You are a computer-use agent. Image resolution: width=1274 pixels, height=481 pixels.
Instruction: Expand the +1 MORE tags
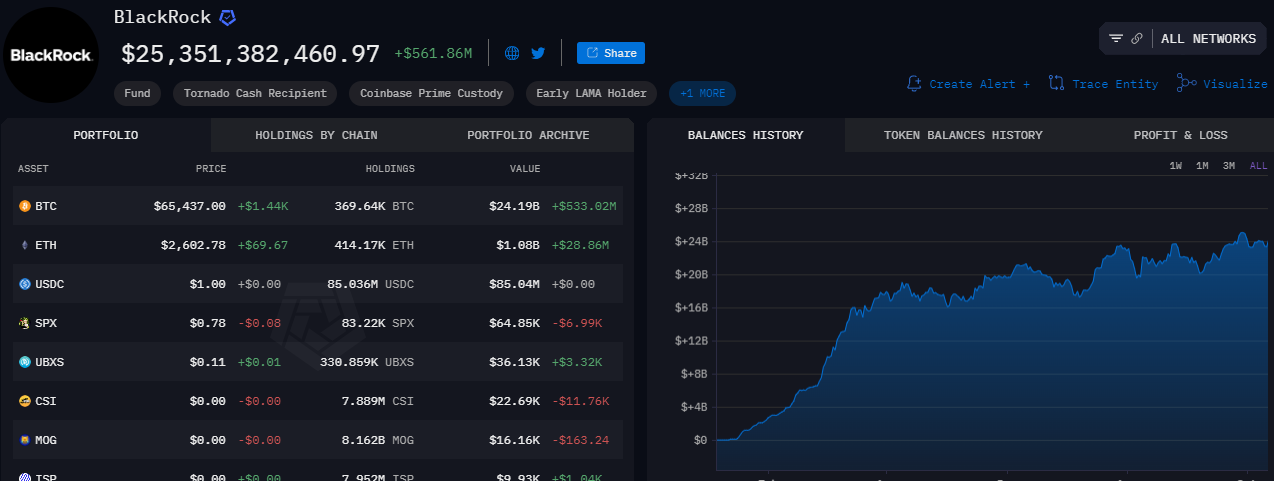click(x=702, y=93)
